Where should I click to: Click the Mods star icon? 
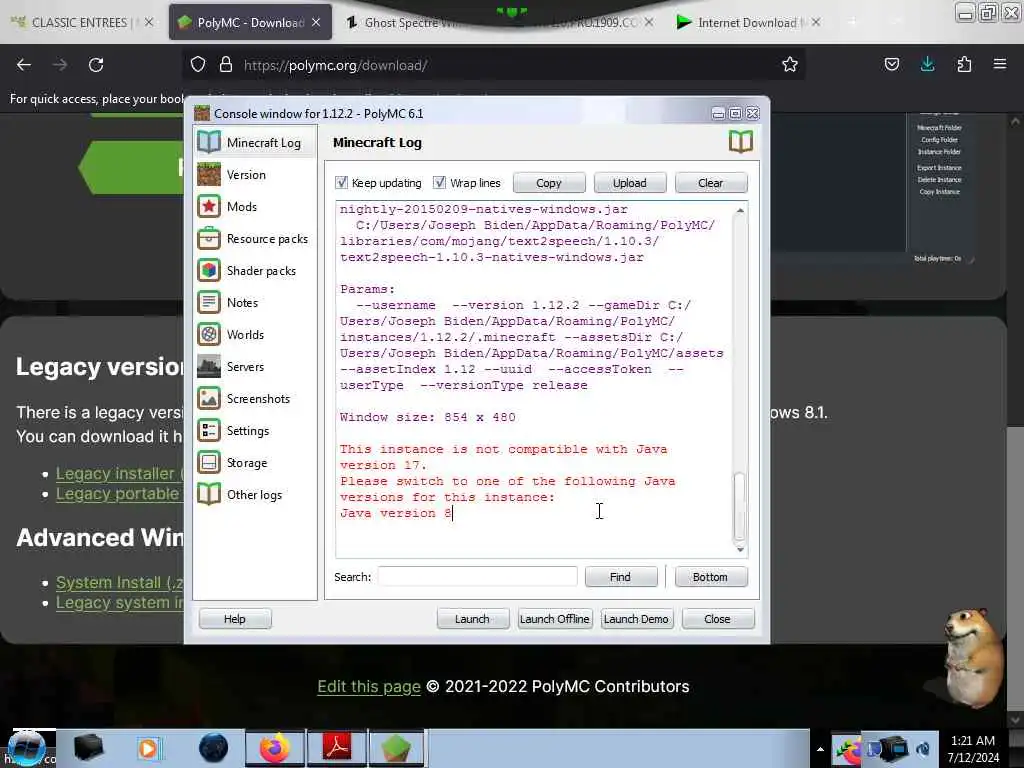click(209, 206)
